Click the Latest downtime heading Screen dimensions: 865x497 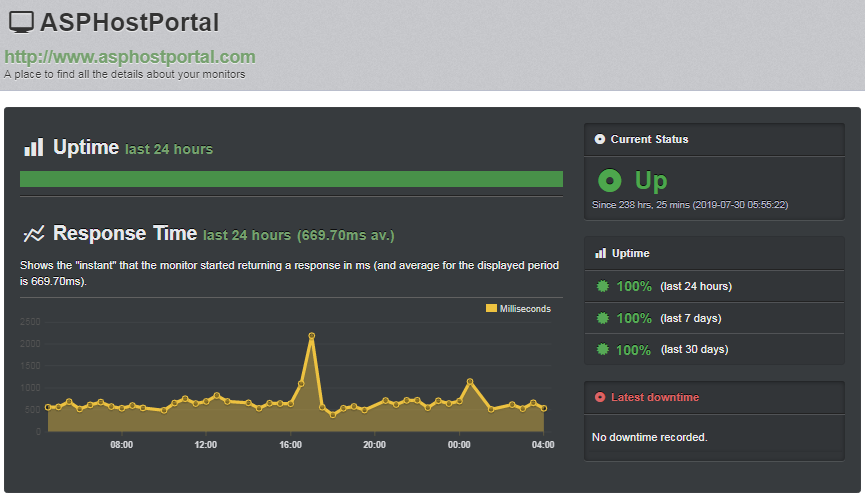coord(655,397)
